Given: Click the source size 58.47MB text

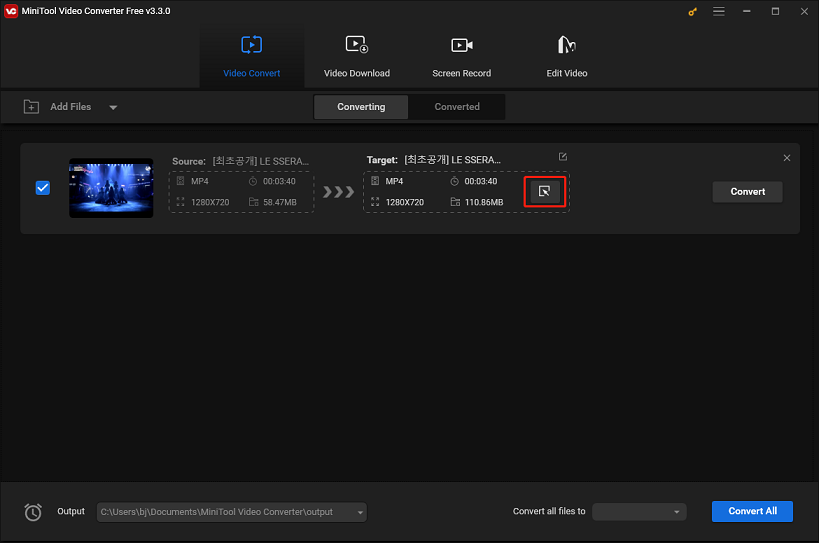Looking at the screenshot, I should tap(280, 202).
